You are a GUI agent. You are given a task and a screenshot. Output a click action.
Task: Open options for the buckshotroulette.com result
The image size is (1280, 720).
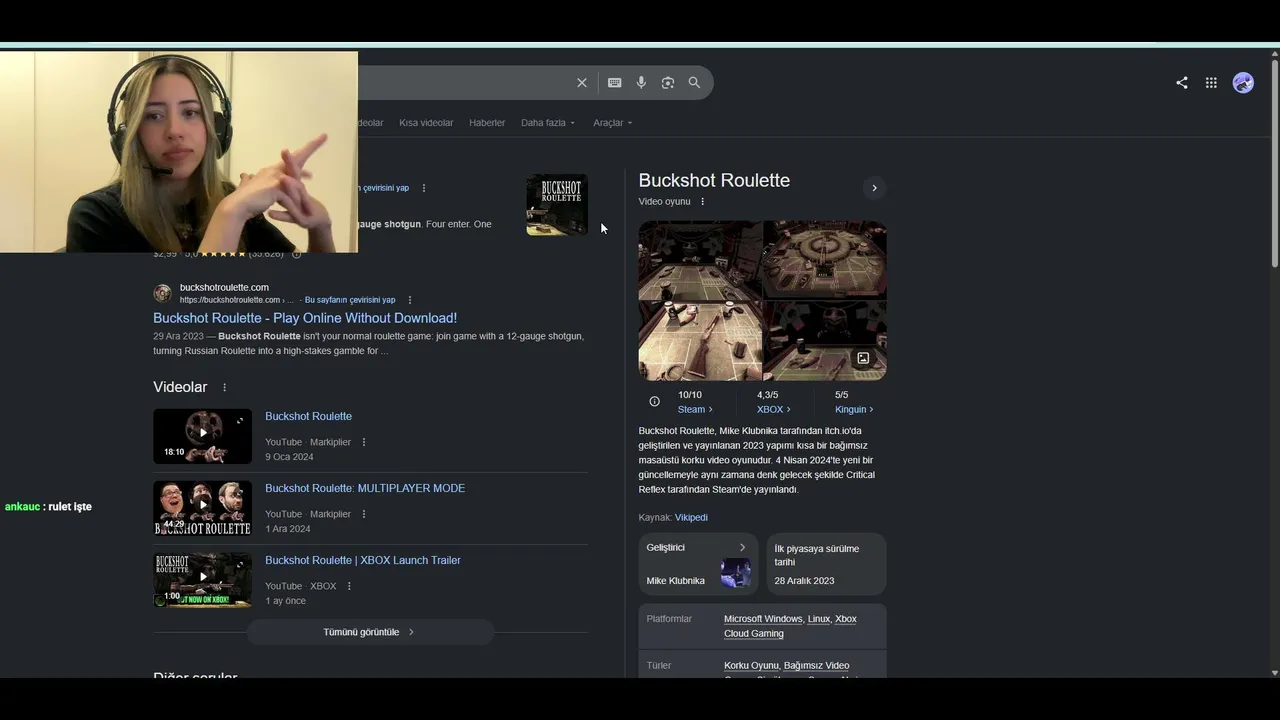[x=410, y=300]
